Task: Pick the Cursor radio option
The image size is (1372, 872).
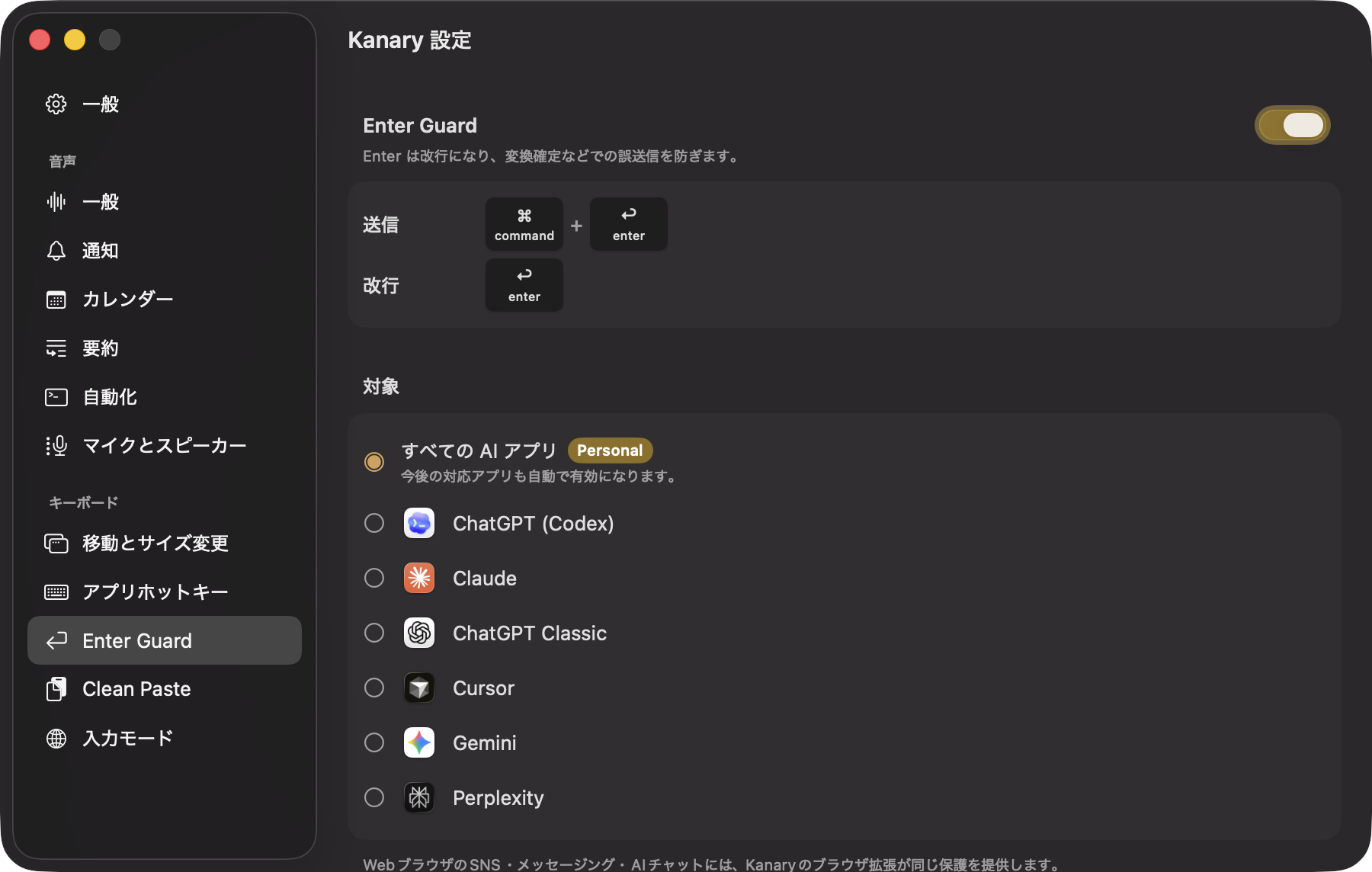Action: click(x=374, y=688)
